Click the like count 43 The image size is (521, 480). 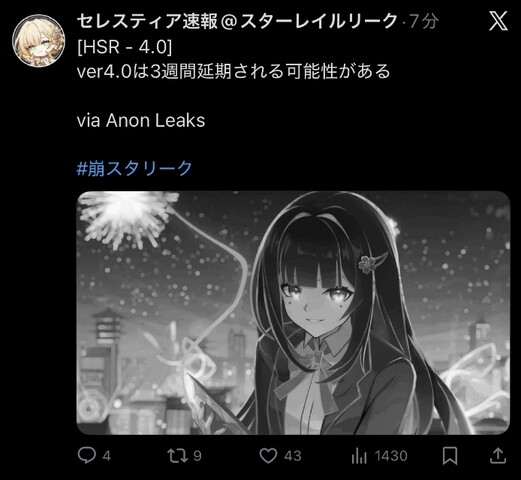[293, 456]
